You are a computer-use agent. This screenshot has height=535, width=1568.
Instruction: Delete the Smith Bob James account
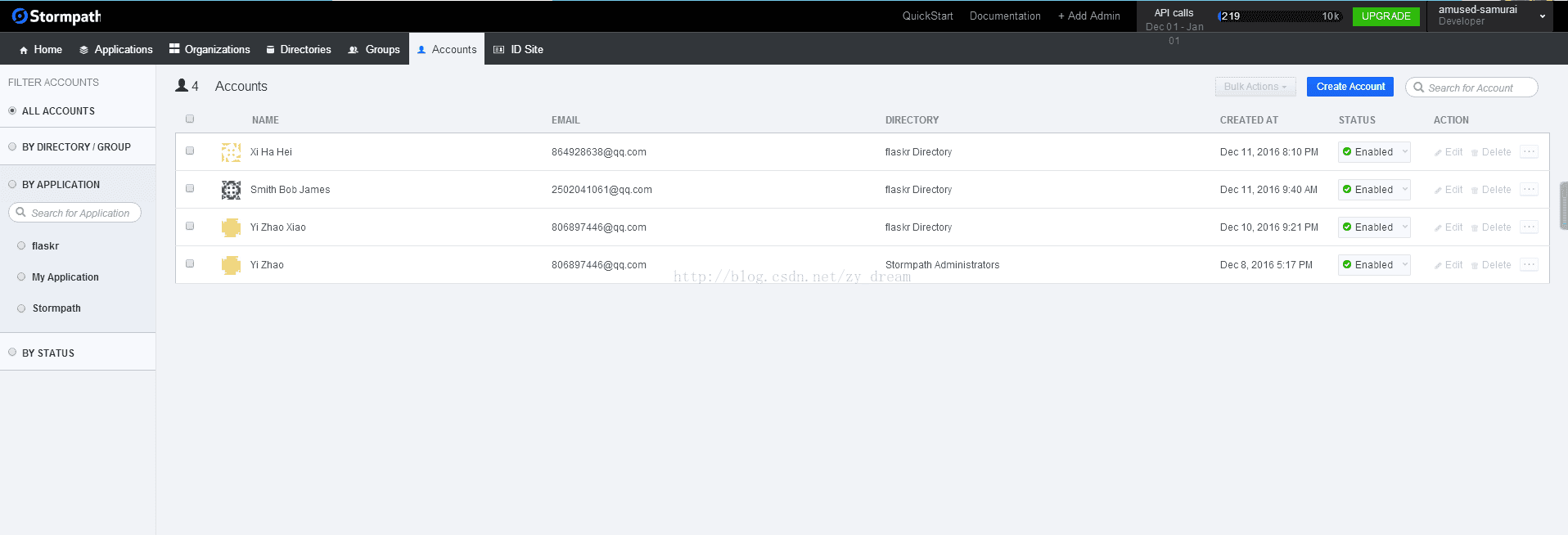(x=1491, y=190)
